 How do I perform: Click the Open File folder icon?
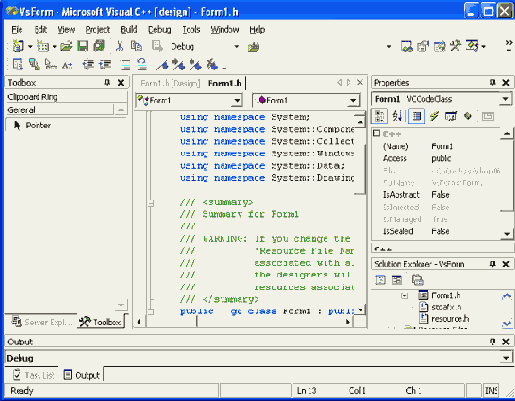(x=66, y=46)
